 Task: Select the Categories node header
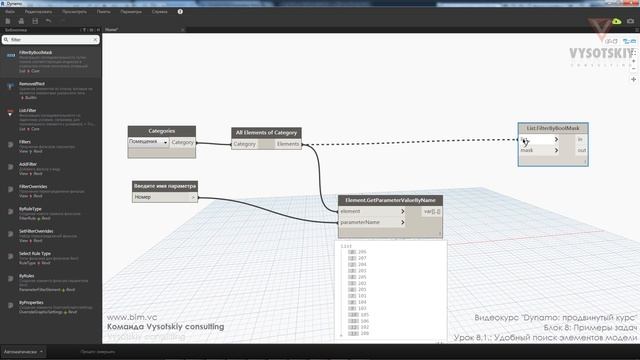(162, 131)
